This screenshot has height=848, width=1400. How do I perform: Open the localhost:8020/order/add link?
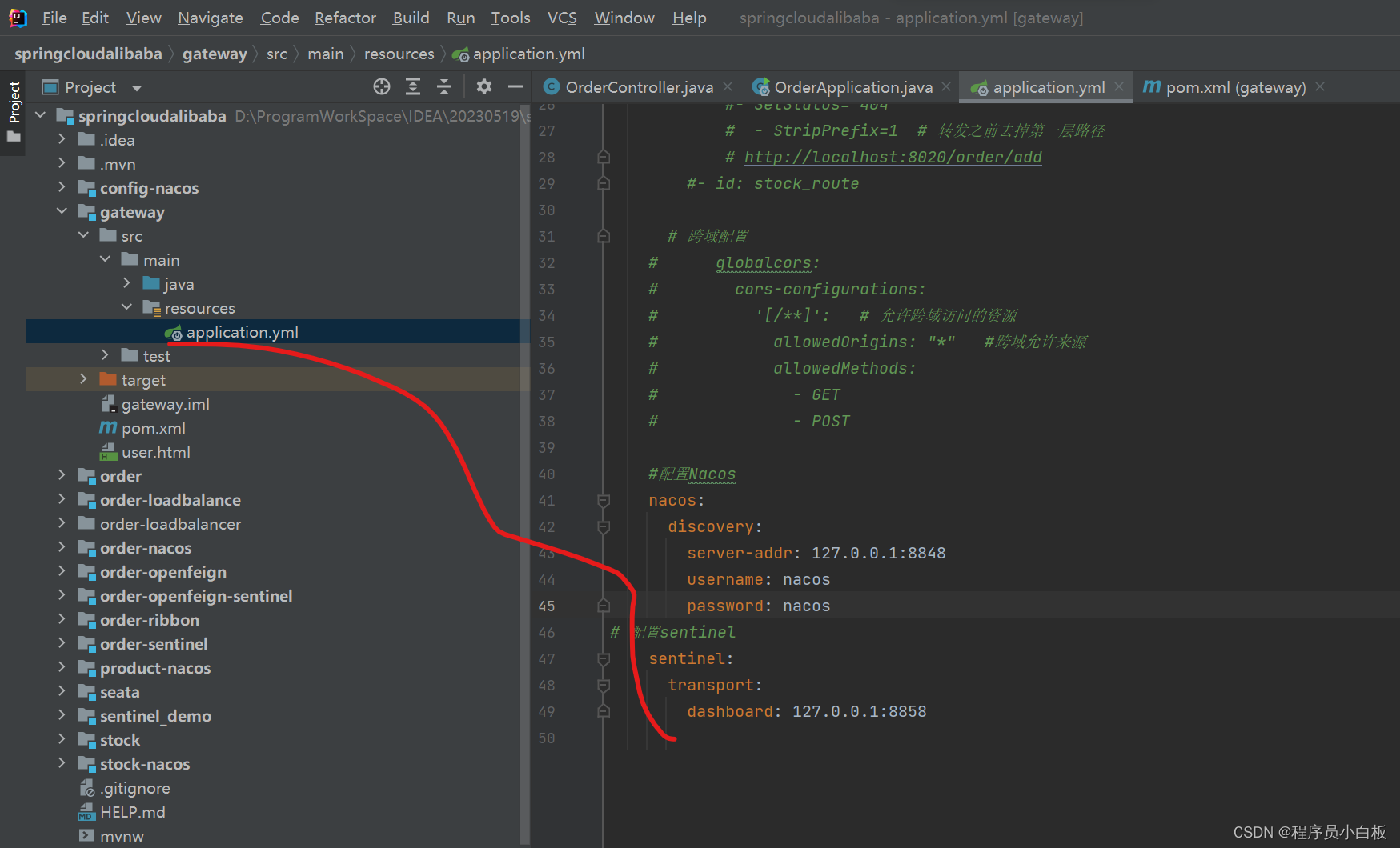pos(893,157)
